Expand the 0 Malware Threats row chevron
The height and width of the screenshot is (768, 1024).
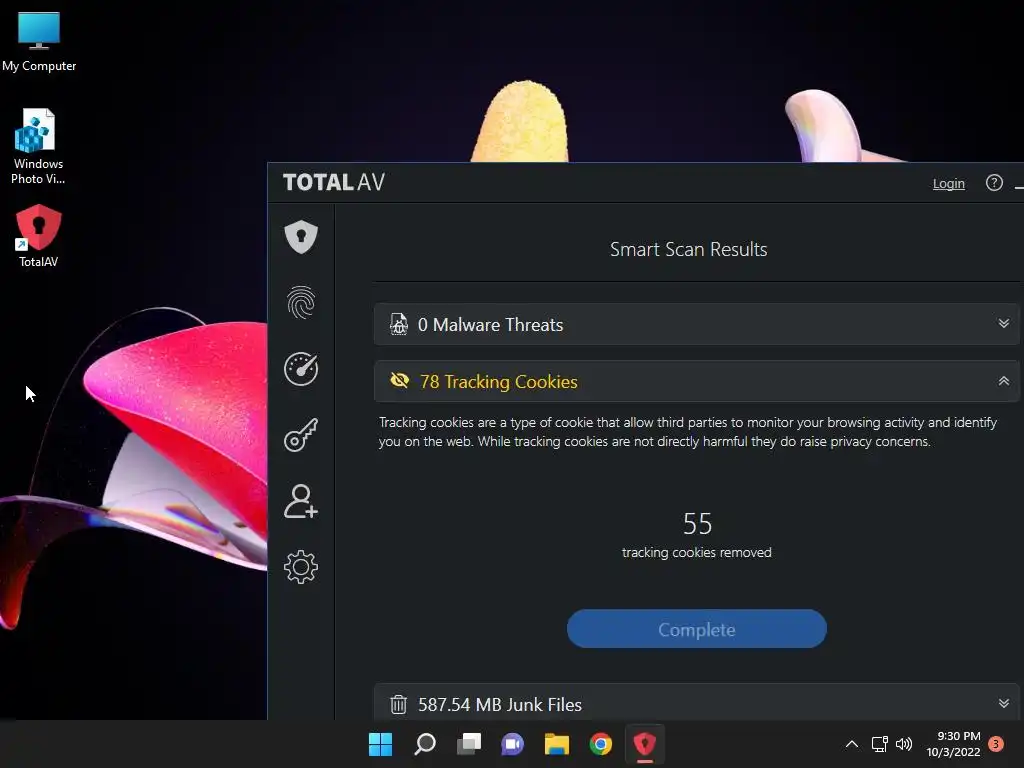click(x=1004, y=324)
